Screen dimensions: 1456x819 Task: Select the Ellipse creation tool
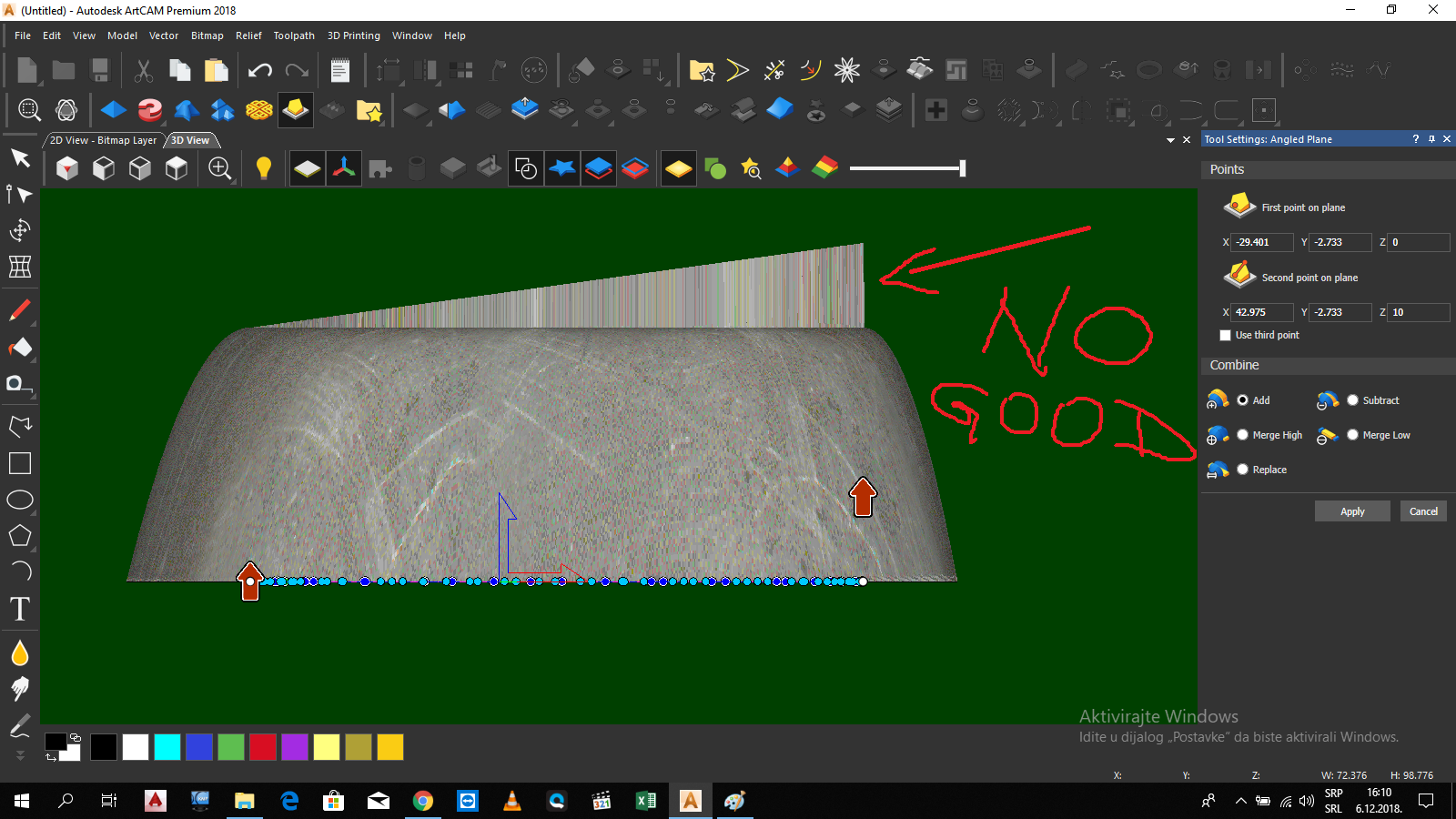tap(20, 500)
